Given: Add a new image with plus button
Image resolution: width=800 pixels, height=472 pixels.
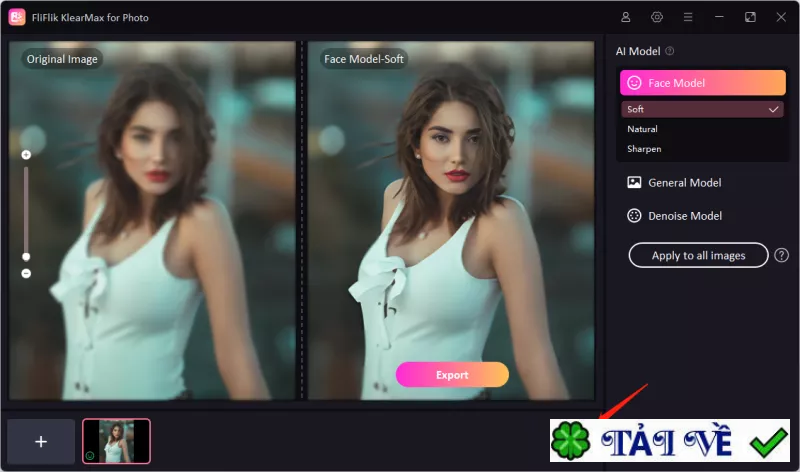Looking at the screenshot, I should point(41,441).
